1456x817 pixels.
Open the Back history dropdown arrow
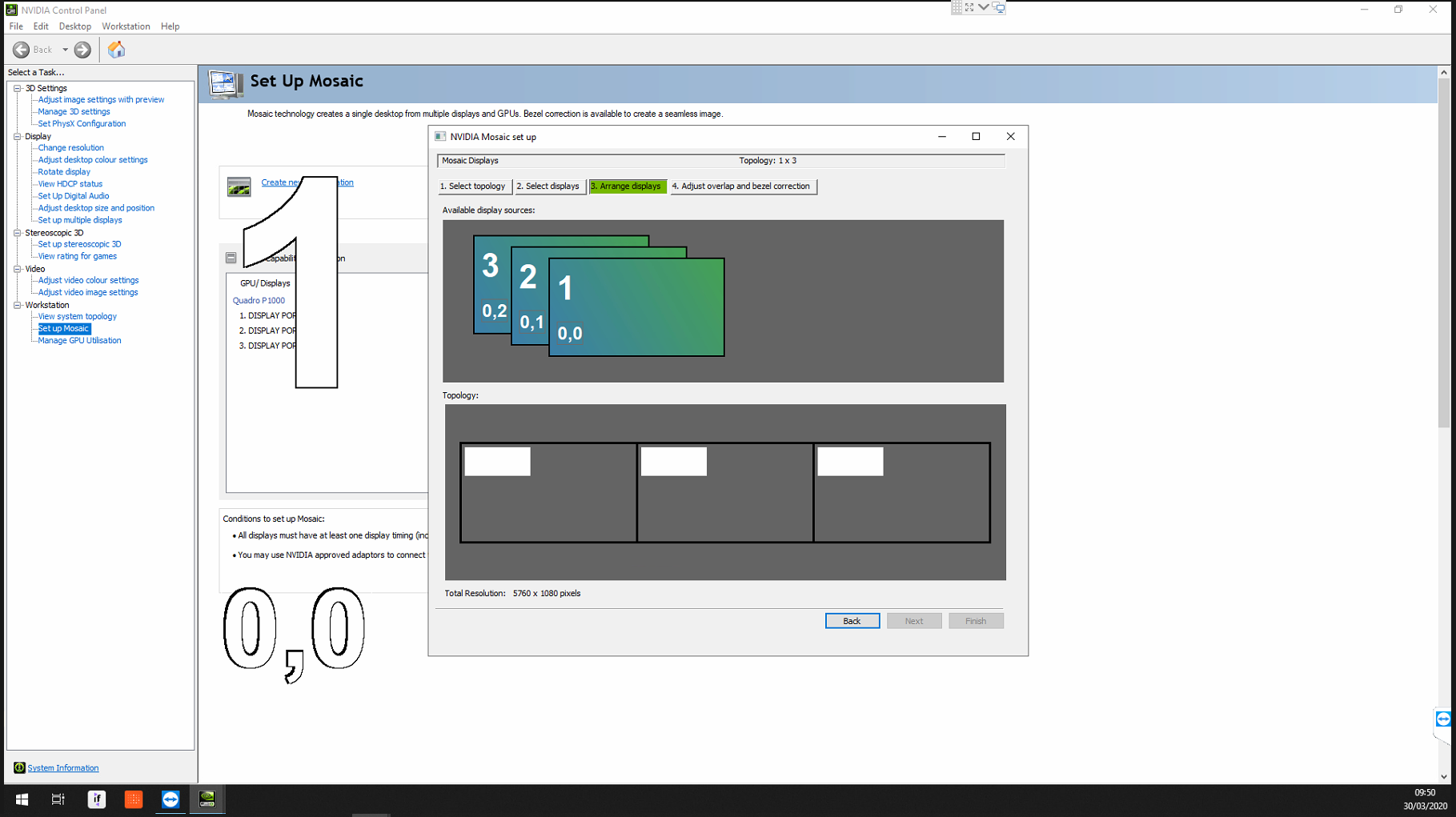[x=66, y=50]
